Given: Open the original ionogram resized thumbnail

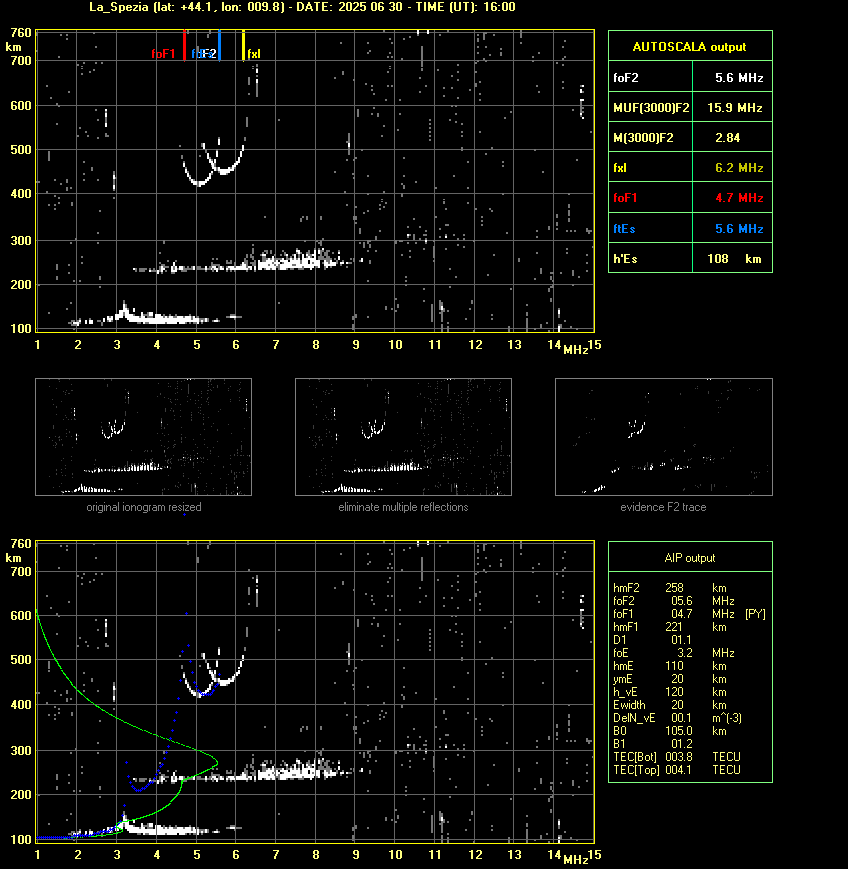Looking at the screenshot, I should [144, 437].
